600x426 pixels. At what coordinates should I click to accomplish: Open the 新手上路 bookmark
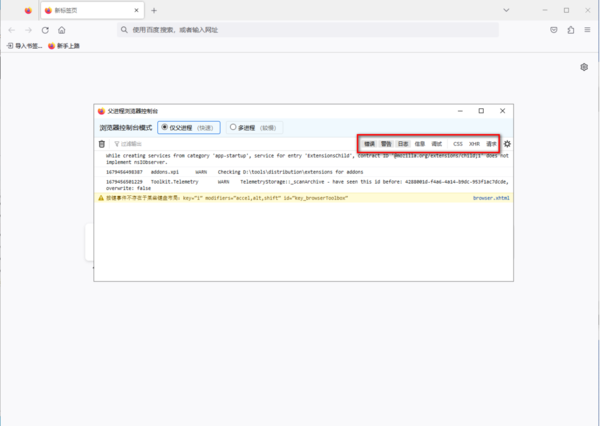(x=64, y=46)
